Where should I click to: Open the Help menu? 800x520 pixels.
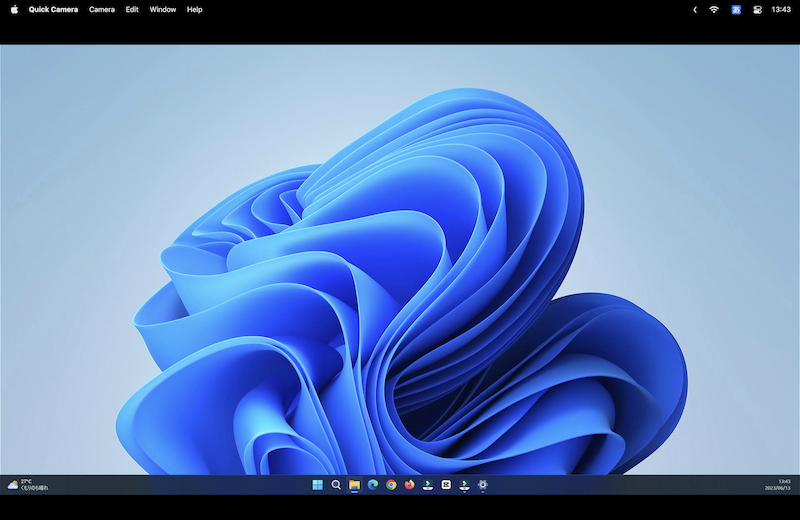coord(194,9)
